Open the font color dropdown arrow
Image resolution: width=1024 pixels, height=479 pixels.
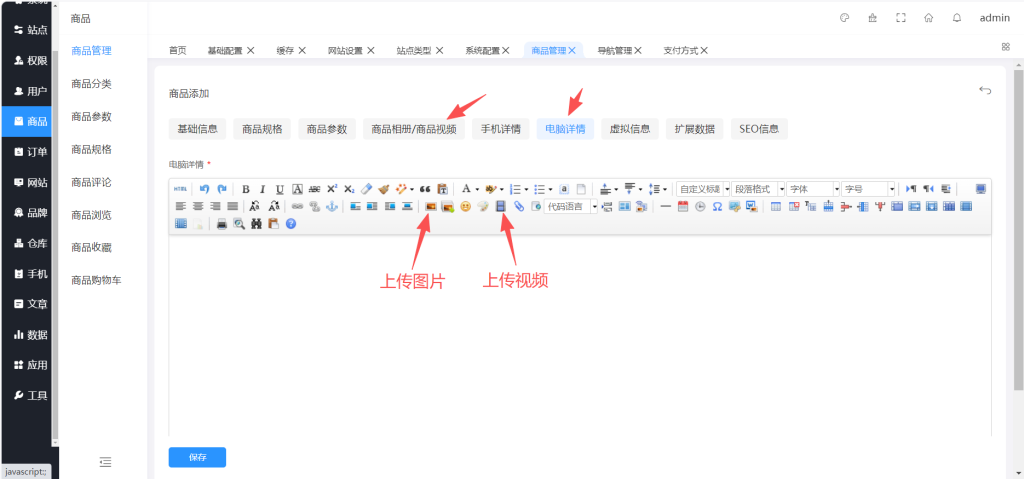click(x=477, y=190)
